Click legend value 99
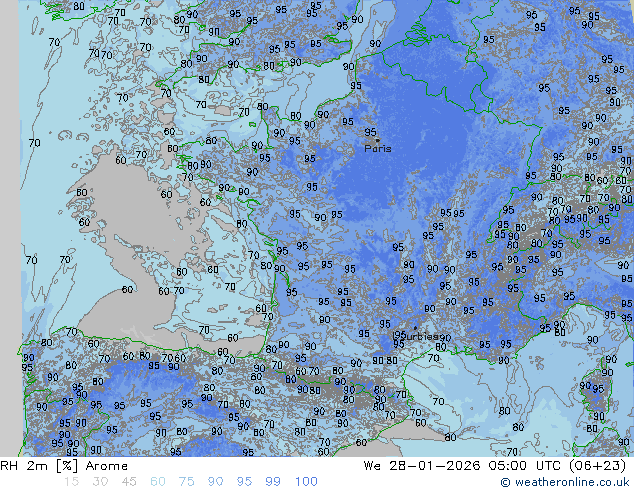Image resolution: width=634 pixels, height=490 pixels. point(273,482)
